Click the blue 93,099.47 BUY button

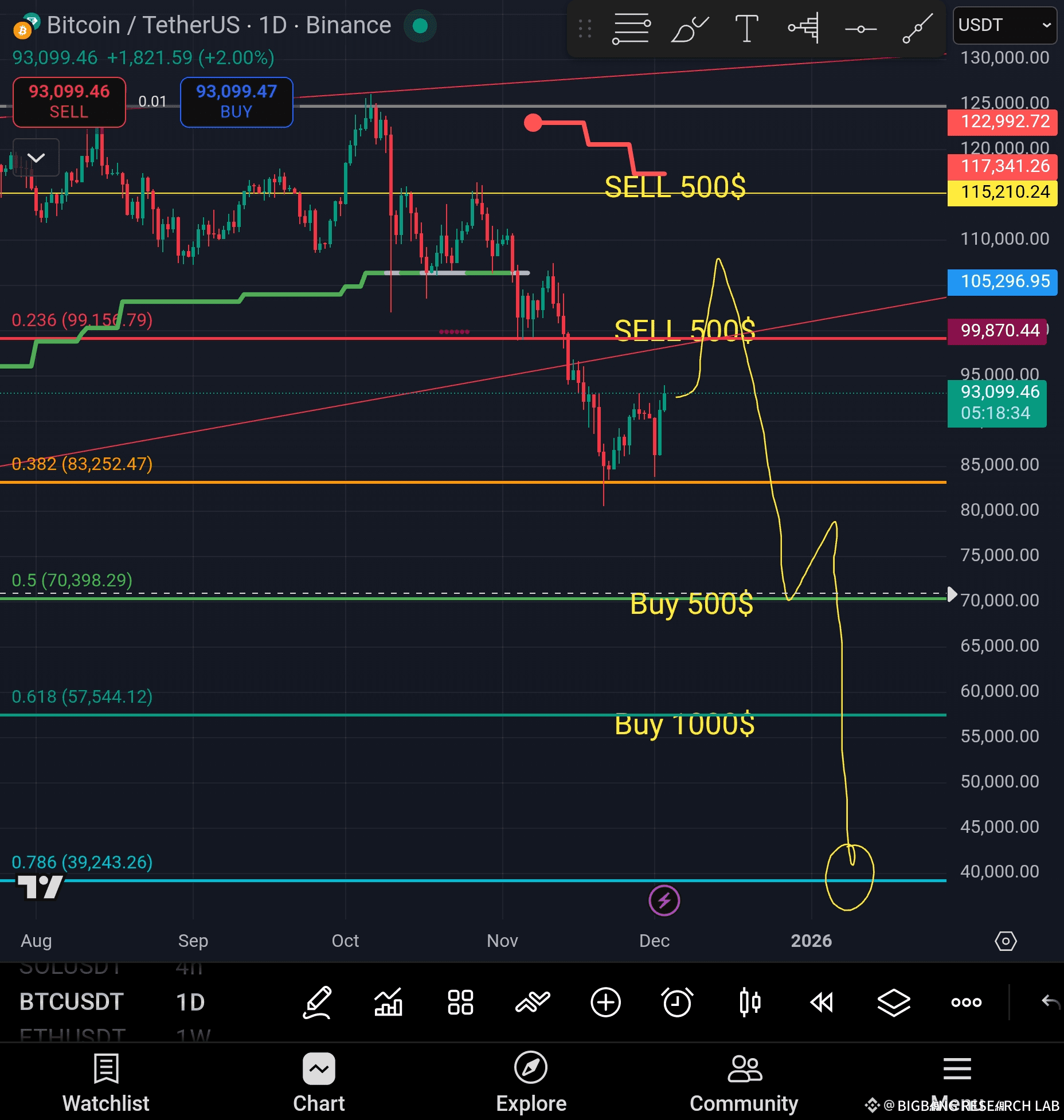236,101
